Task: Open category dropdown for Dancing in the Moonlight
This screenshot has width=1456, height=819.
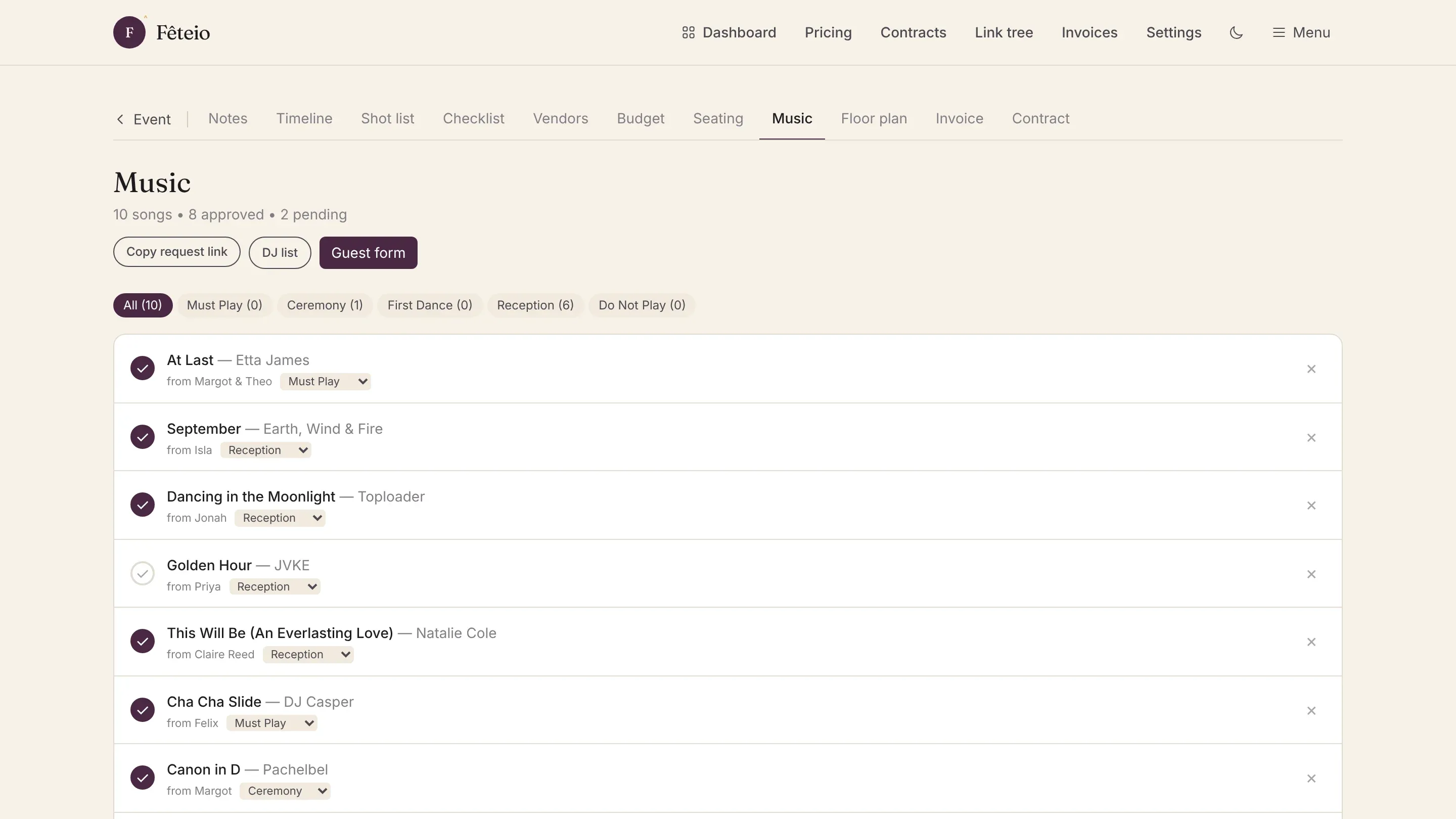Action: [280, 518]
